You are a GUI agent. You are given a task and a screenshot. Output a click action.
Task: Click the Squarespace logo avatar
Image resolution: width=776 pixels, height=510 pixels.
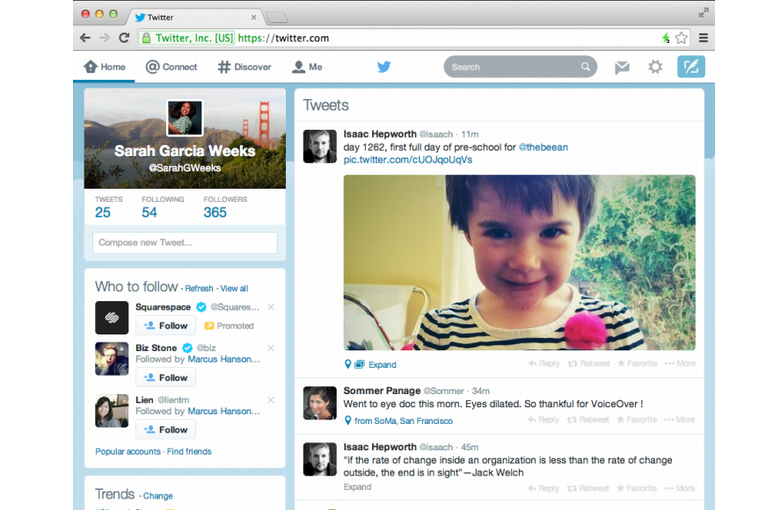tap(112, 318)
